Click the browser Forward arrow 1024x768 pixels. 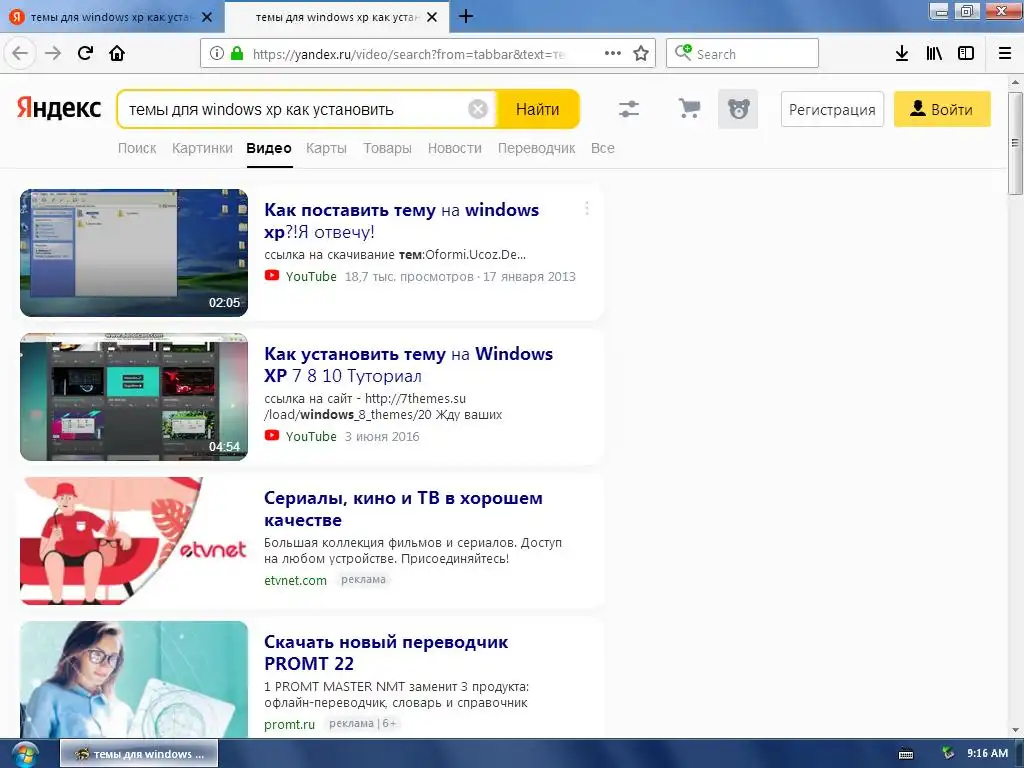click(x=53, y=53)
